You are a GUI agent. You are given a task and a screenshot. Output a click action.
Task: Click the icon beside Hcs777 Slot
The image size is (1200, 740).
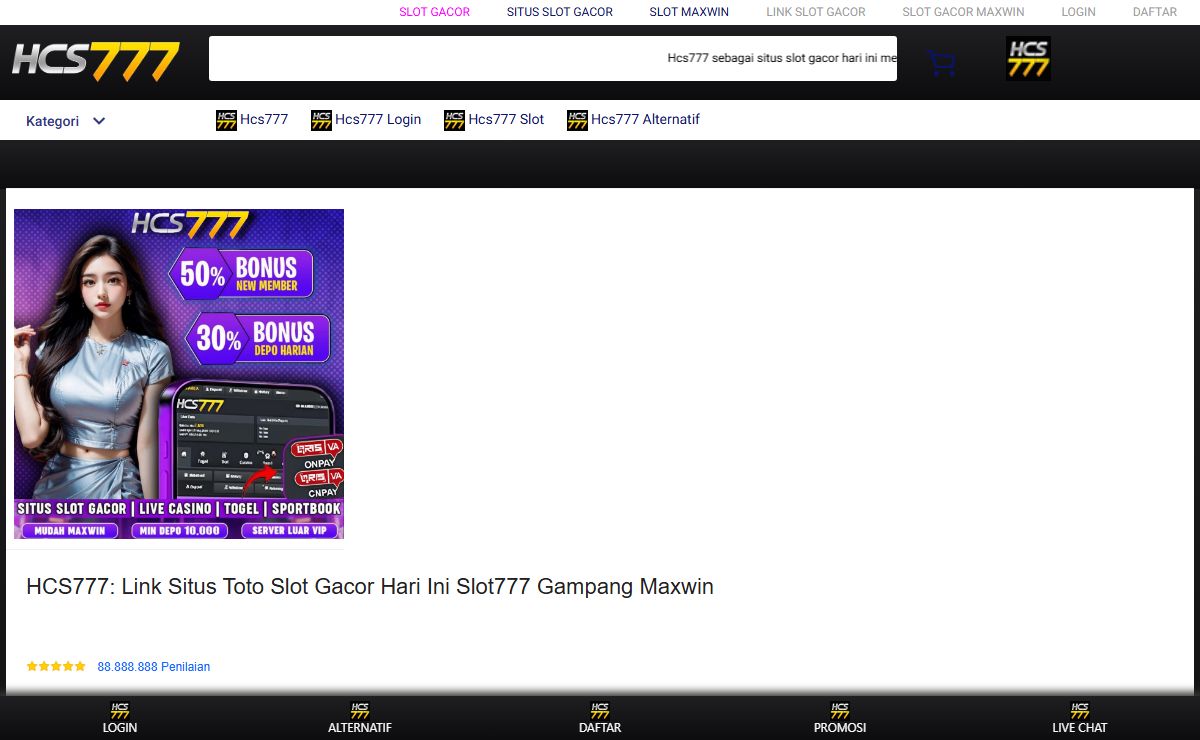coord(454,120)
